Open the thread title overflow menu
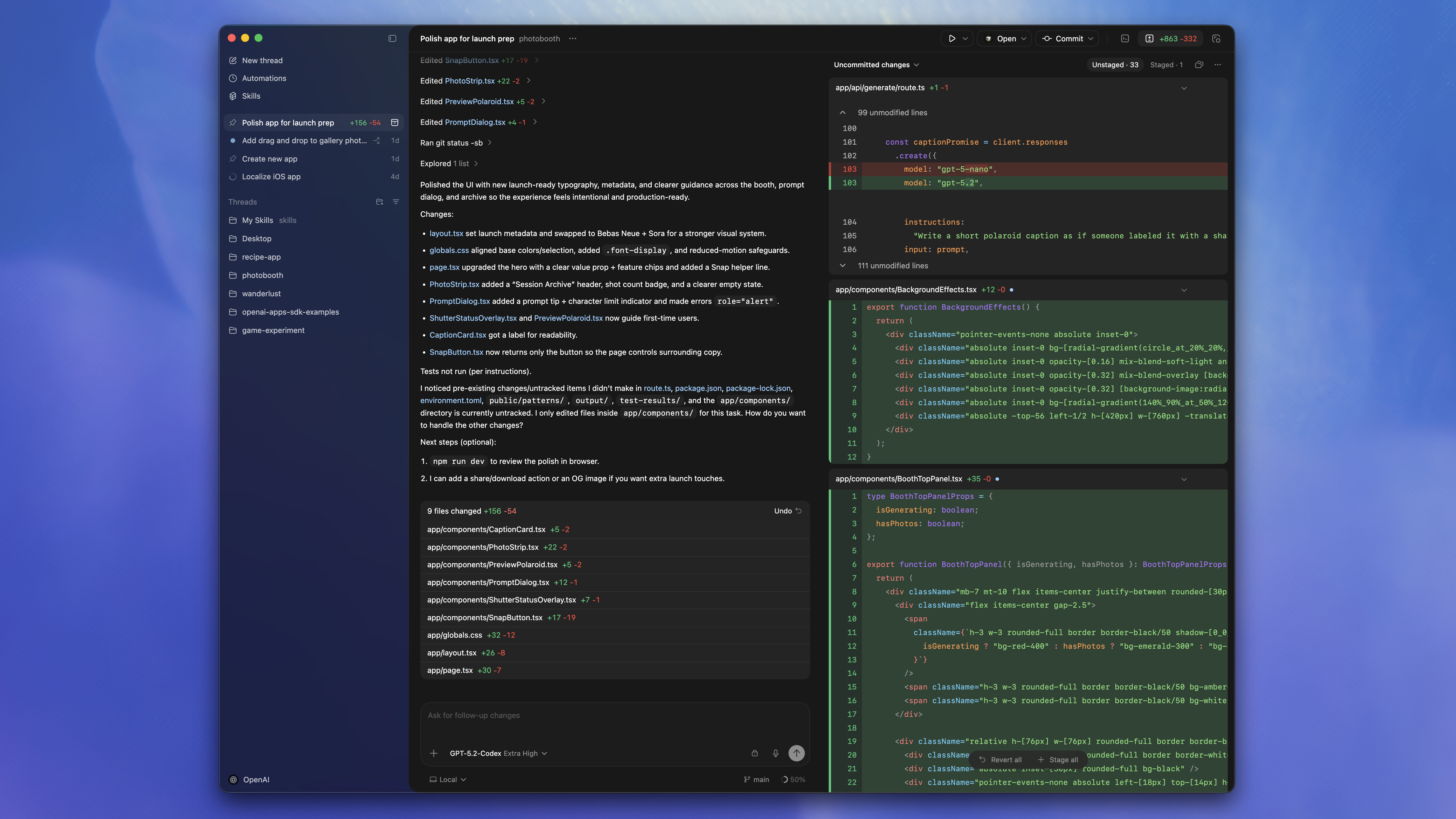 573,38
